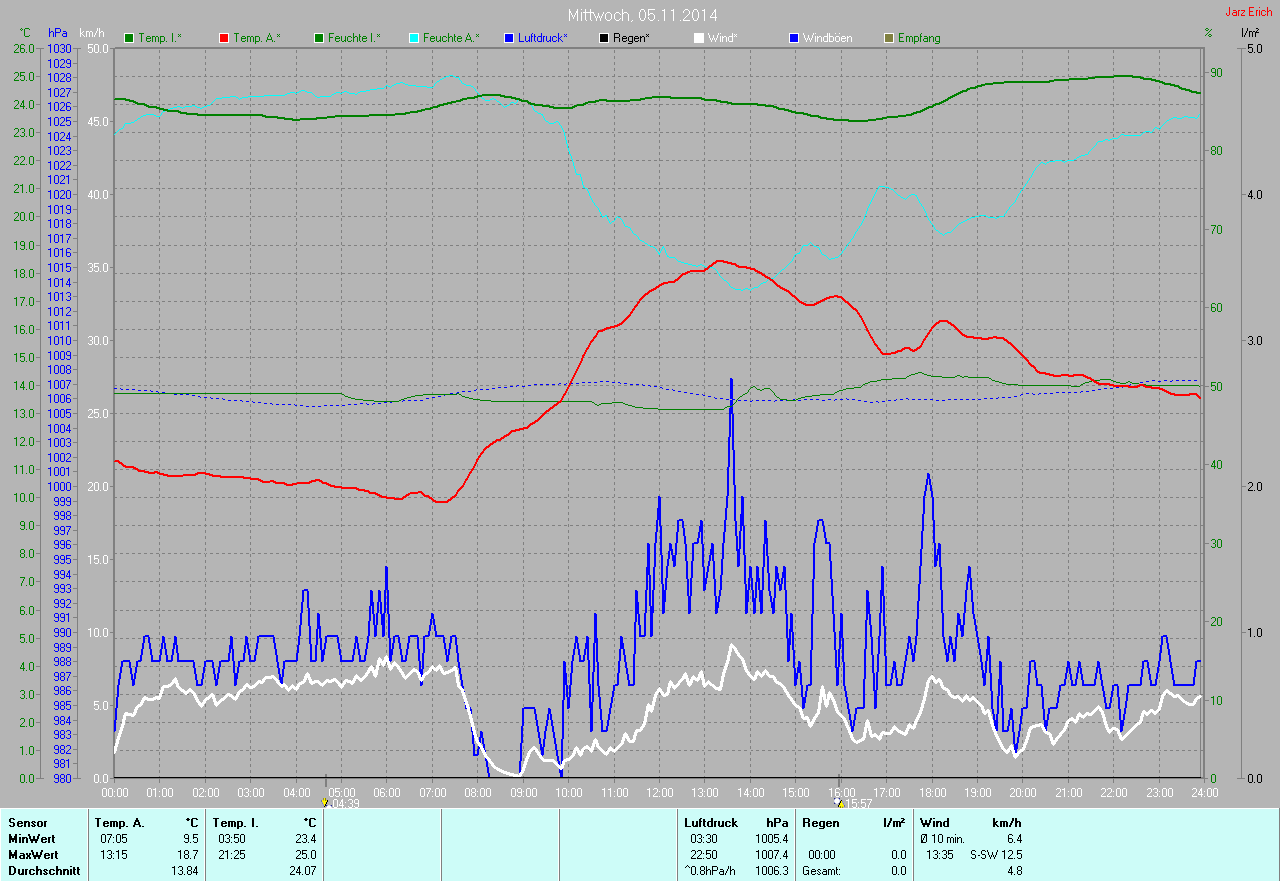Viewport: 1280px width, 881px height.
Task: Click the red swatch beside Temp. A. legend
Action: click(224, 38)
